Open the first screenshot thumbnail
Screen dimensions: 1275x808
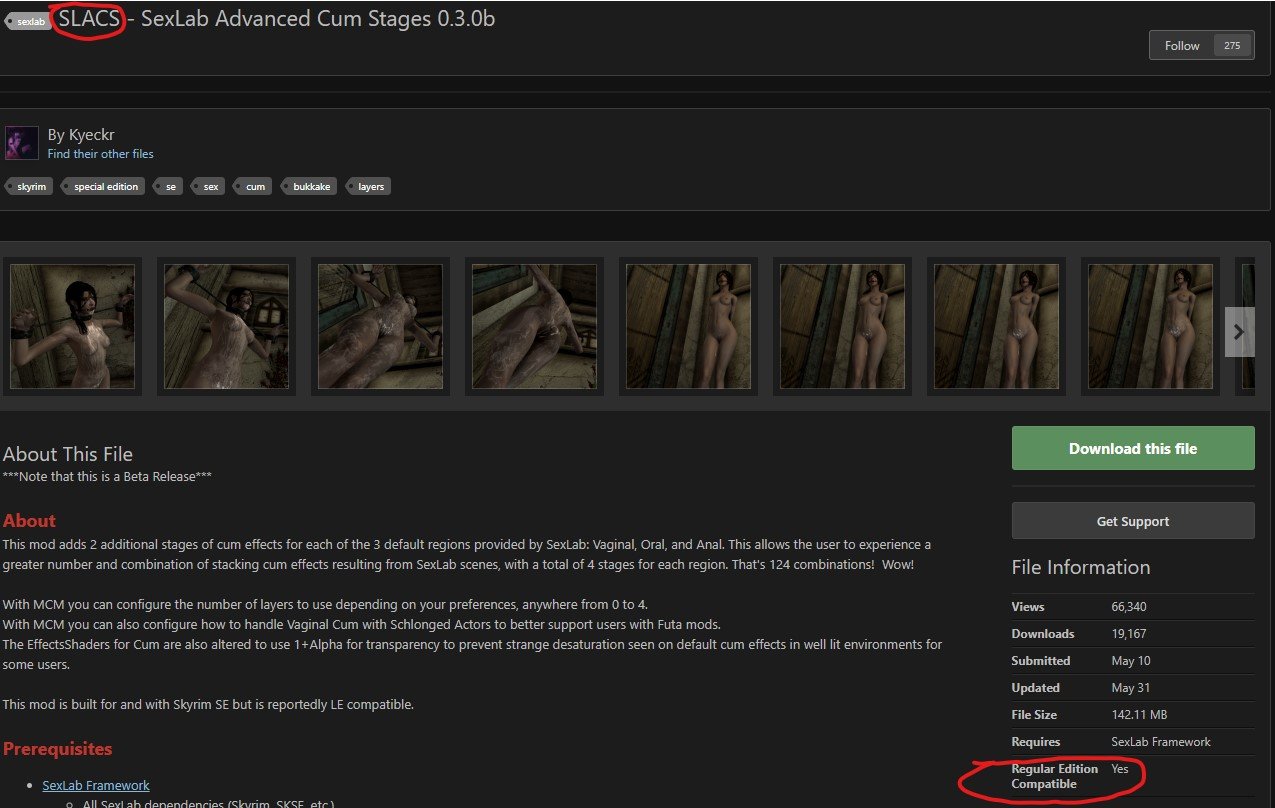[72, 326]
